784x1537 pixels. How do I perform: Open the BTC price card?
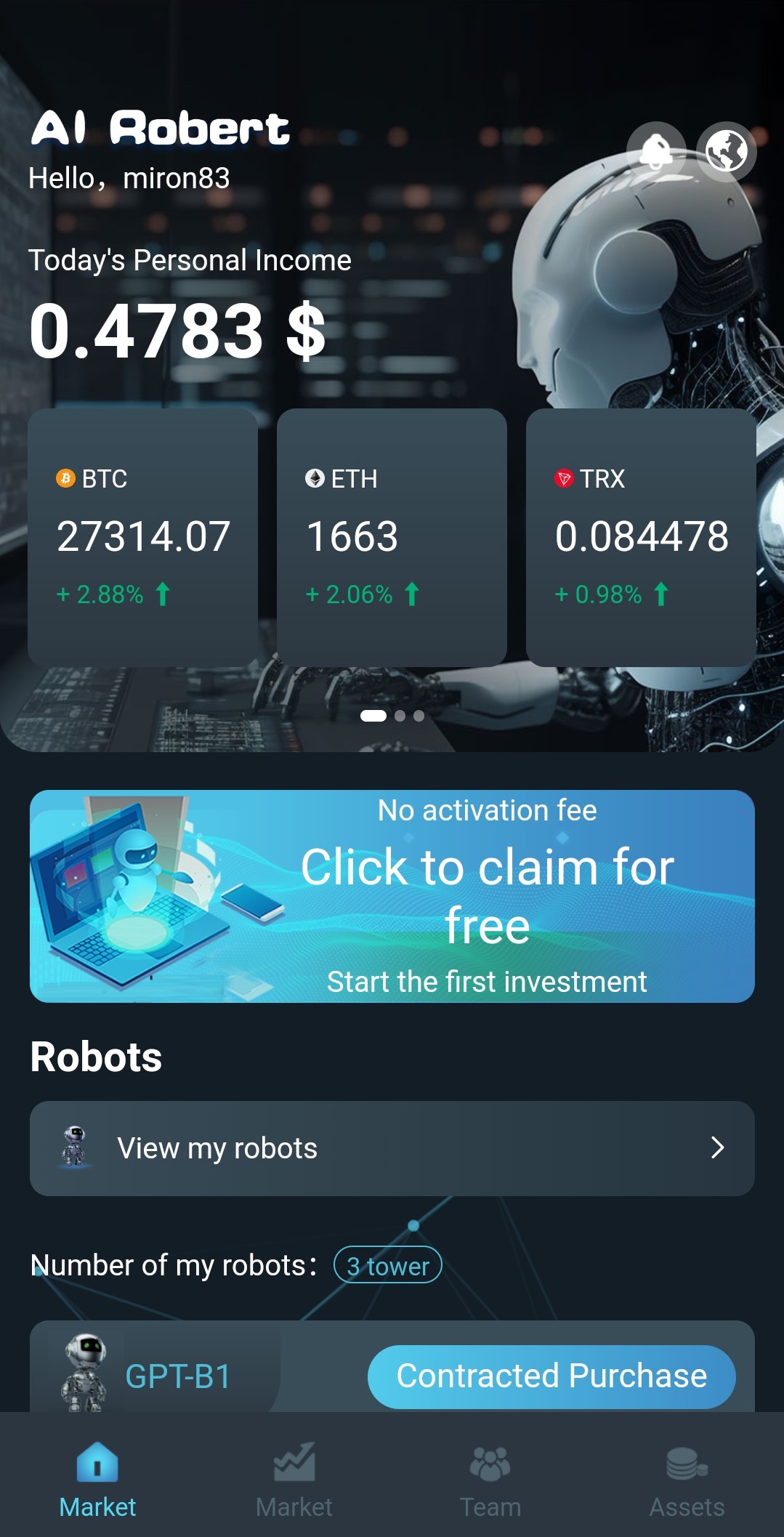tap(142, 538)
